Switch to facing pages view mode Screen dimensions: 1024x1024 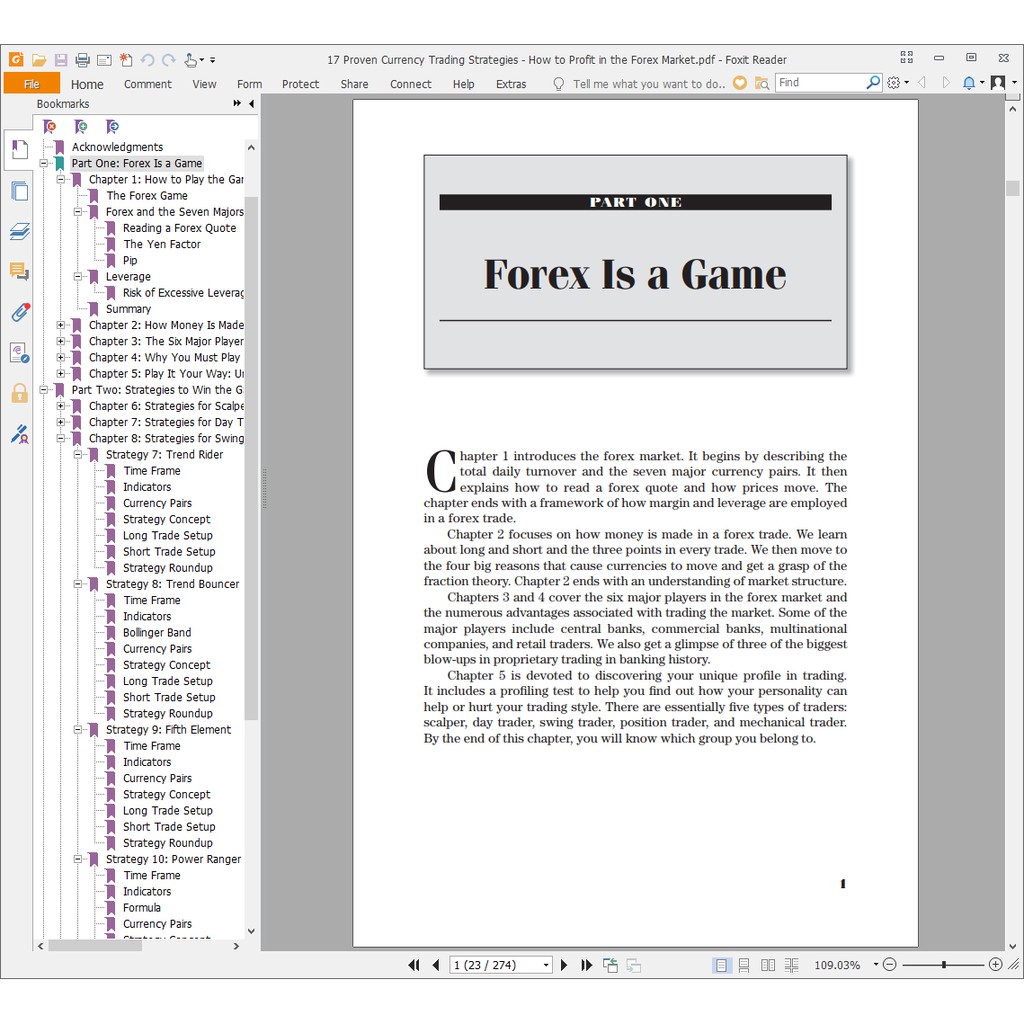tap(768, 965)
